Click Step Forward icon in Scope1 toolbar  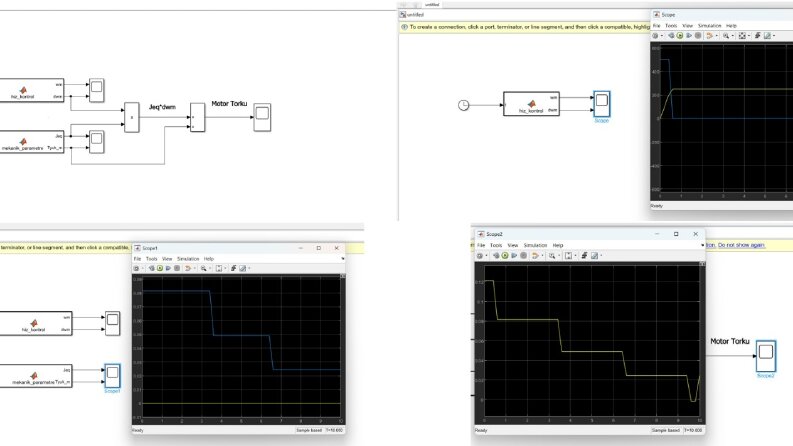coord(168,268)
